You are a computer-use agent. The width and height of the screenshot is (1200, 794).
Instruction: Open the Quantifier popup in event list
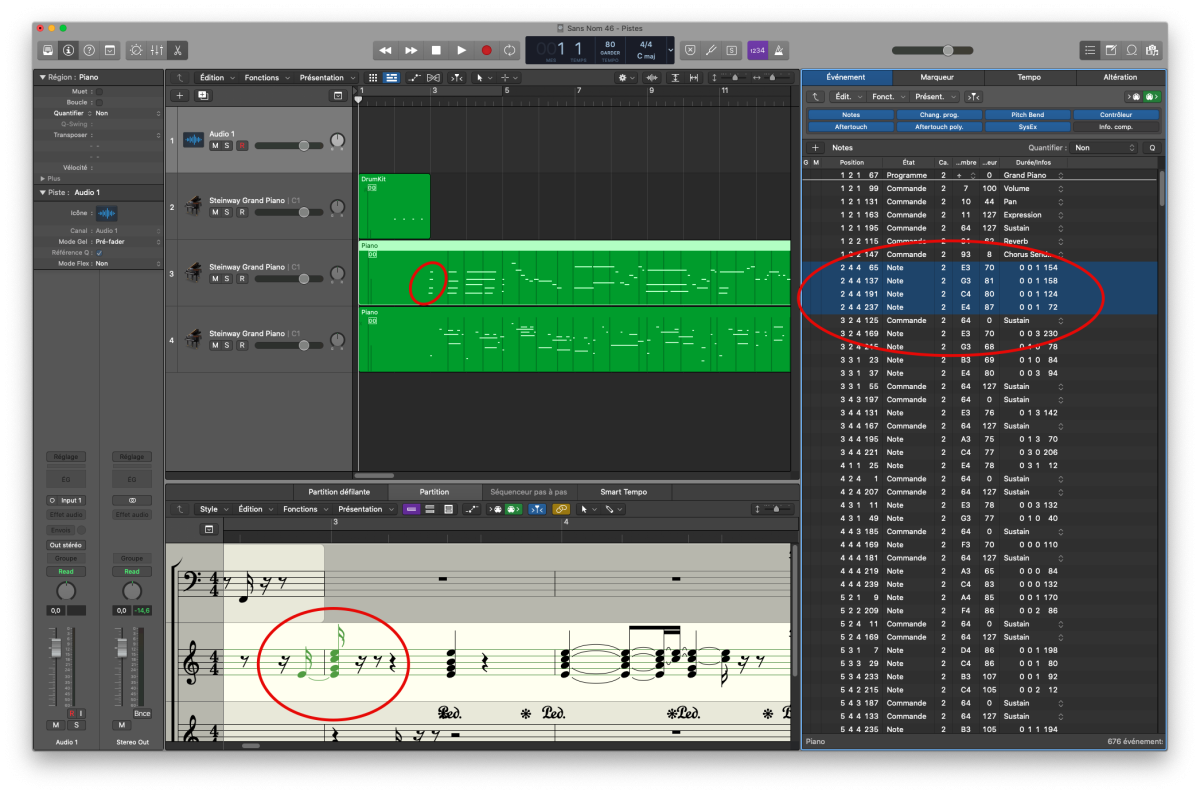pyautogui.click(x=1103, y=147)
